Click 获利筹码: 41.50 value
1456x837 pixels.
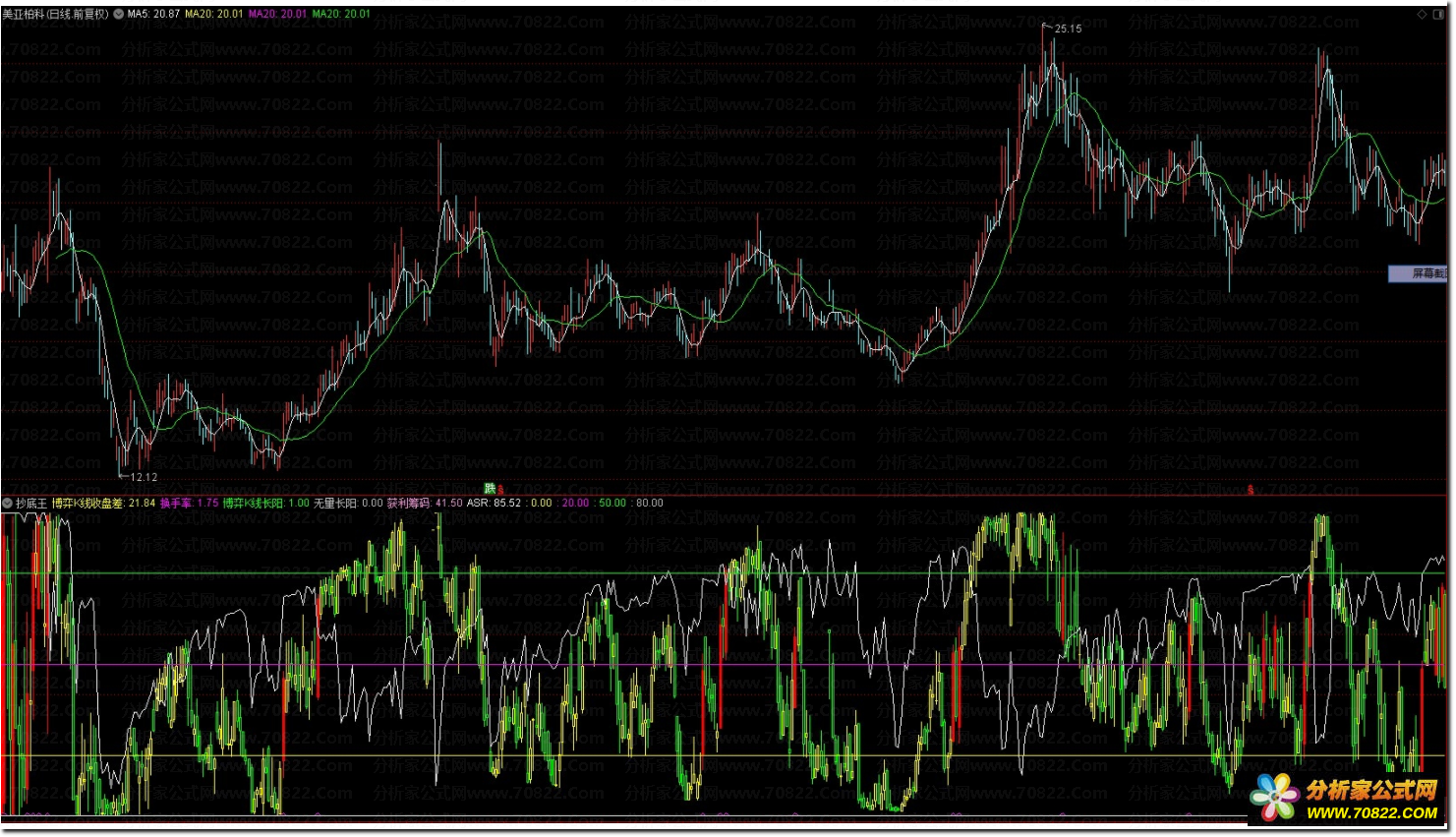(425, 503)
